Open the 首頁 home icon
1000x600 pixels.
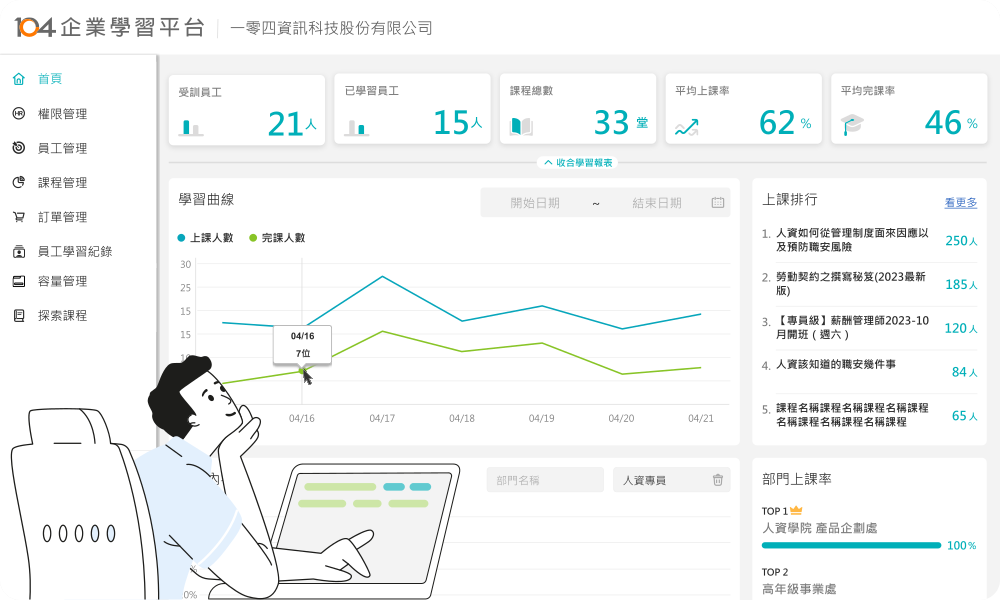[18, 79]
